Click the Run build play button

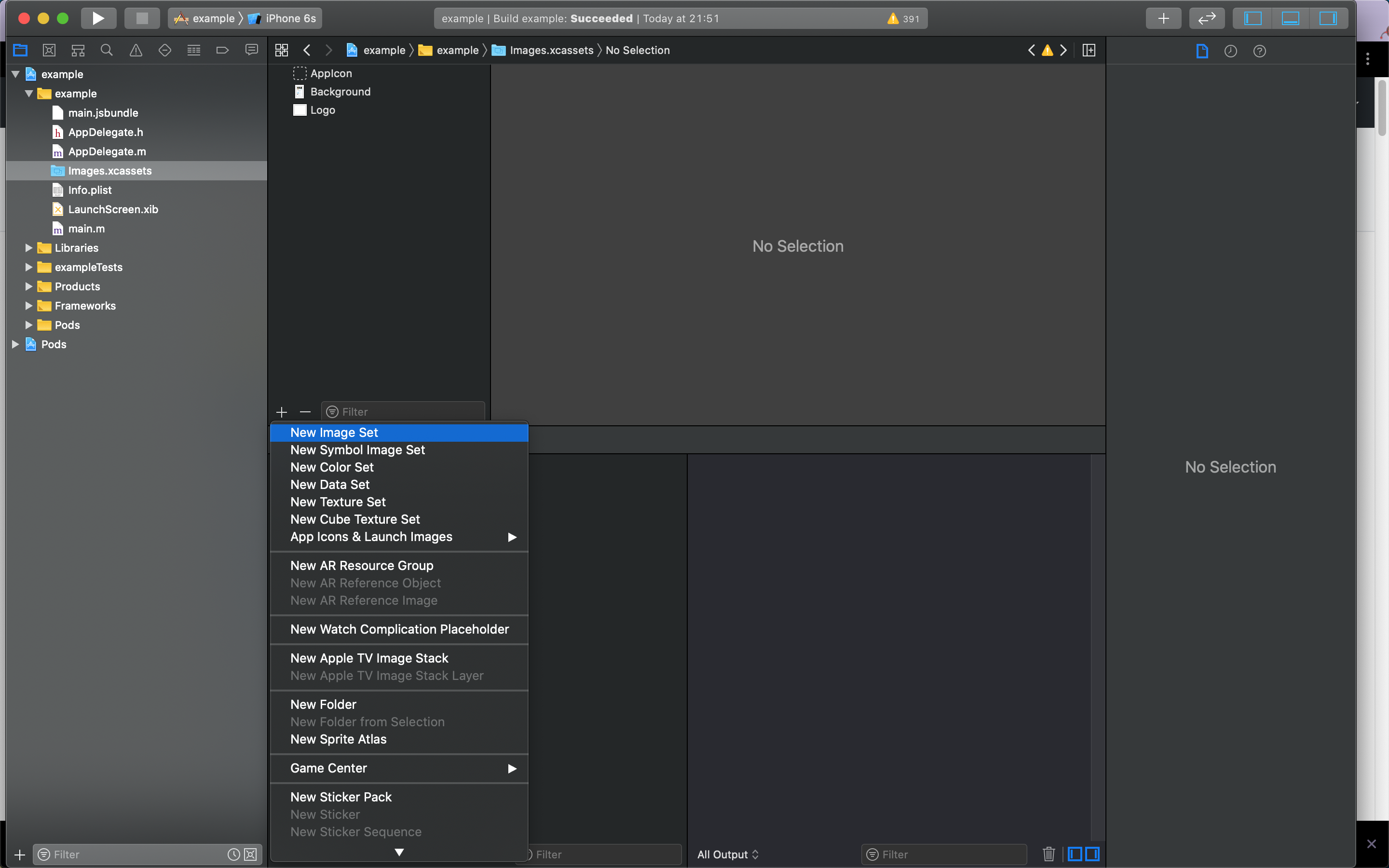98,18
